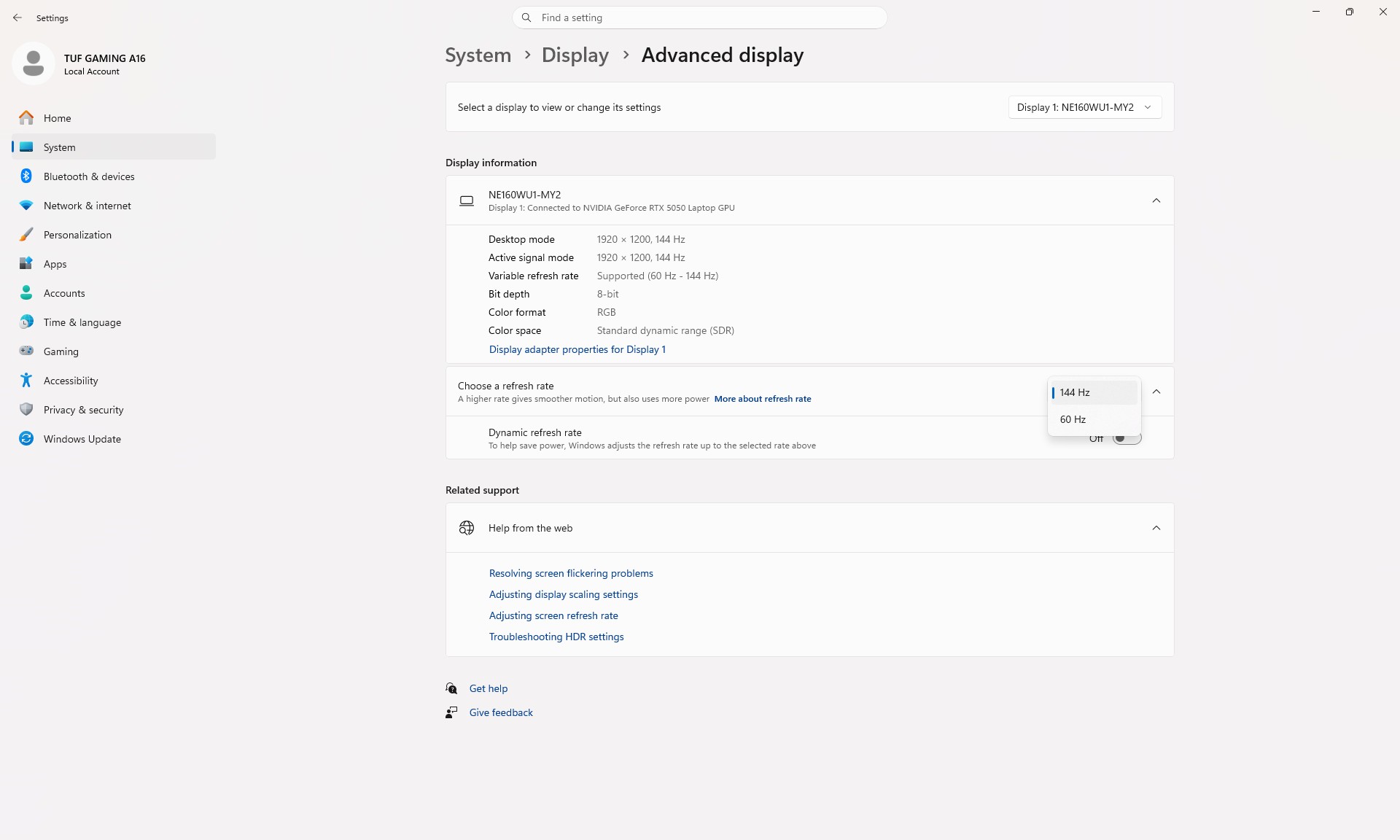Click the Get help link

489,688
